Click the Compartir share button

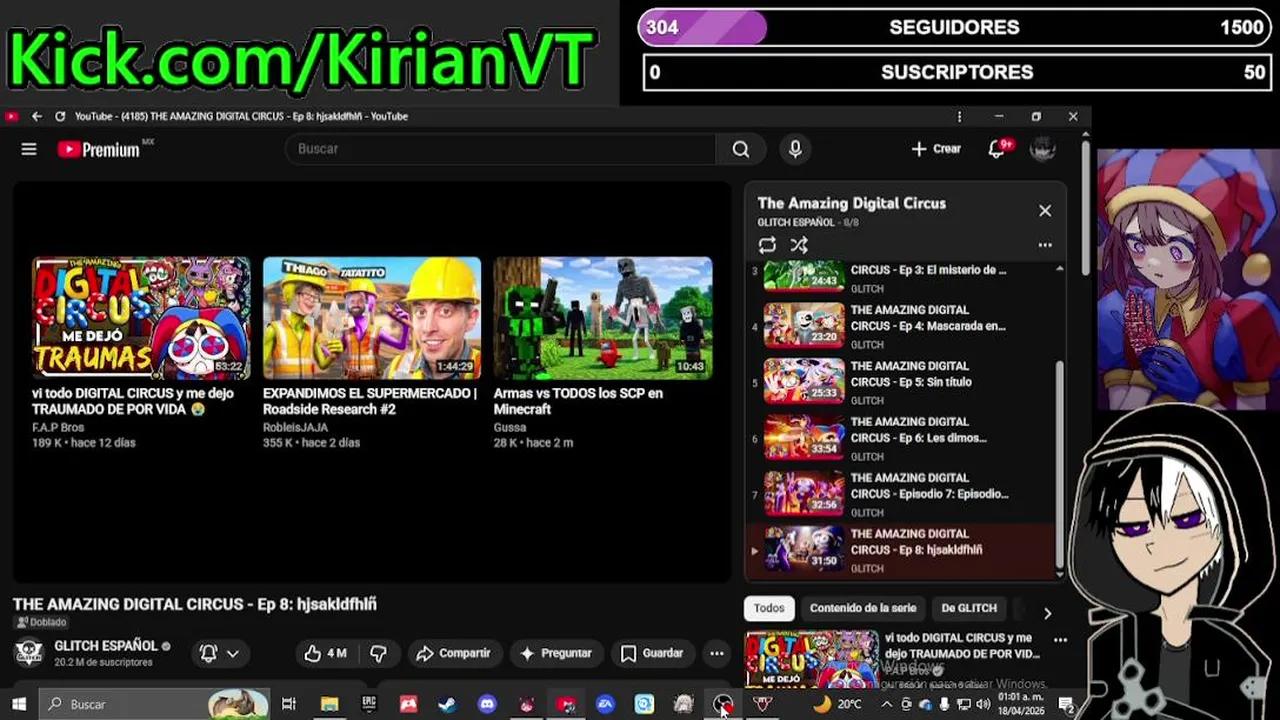(454, 653)
